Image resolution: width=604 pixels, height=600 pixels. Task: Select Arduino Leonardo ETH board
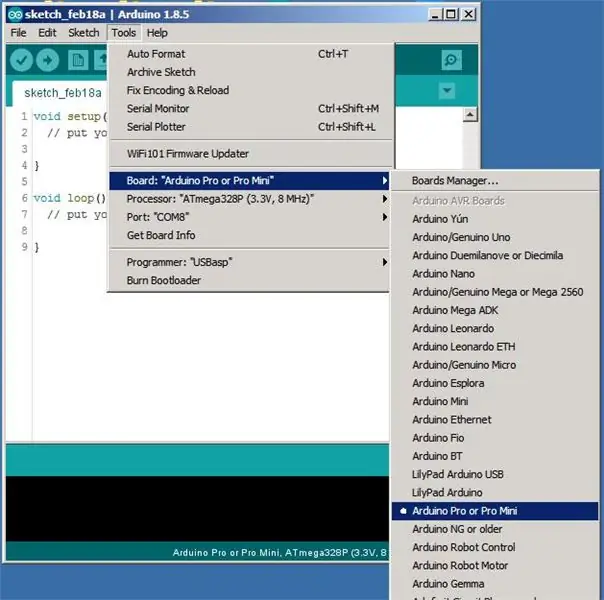[495, 347]
